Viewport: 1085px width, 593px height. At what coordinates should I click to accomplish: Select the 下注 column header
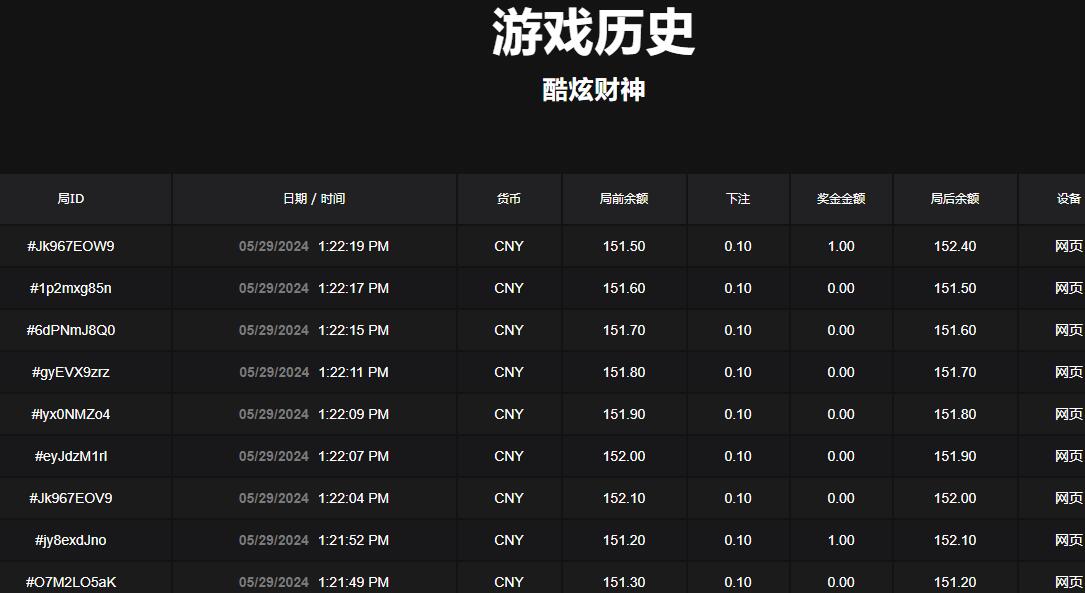pos(738,199)
